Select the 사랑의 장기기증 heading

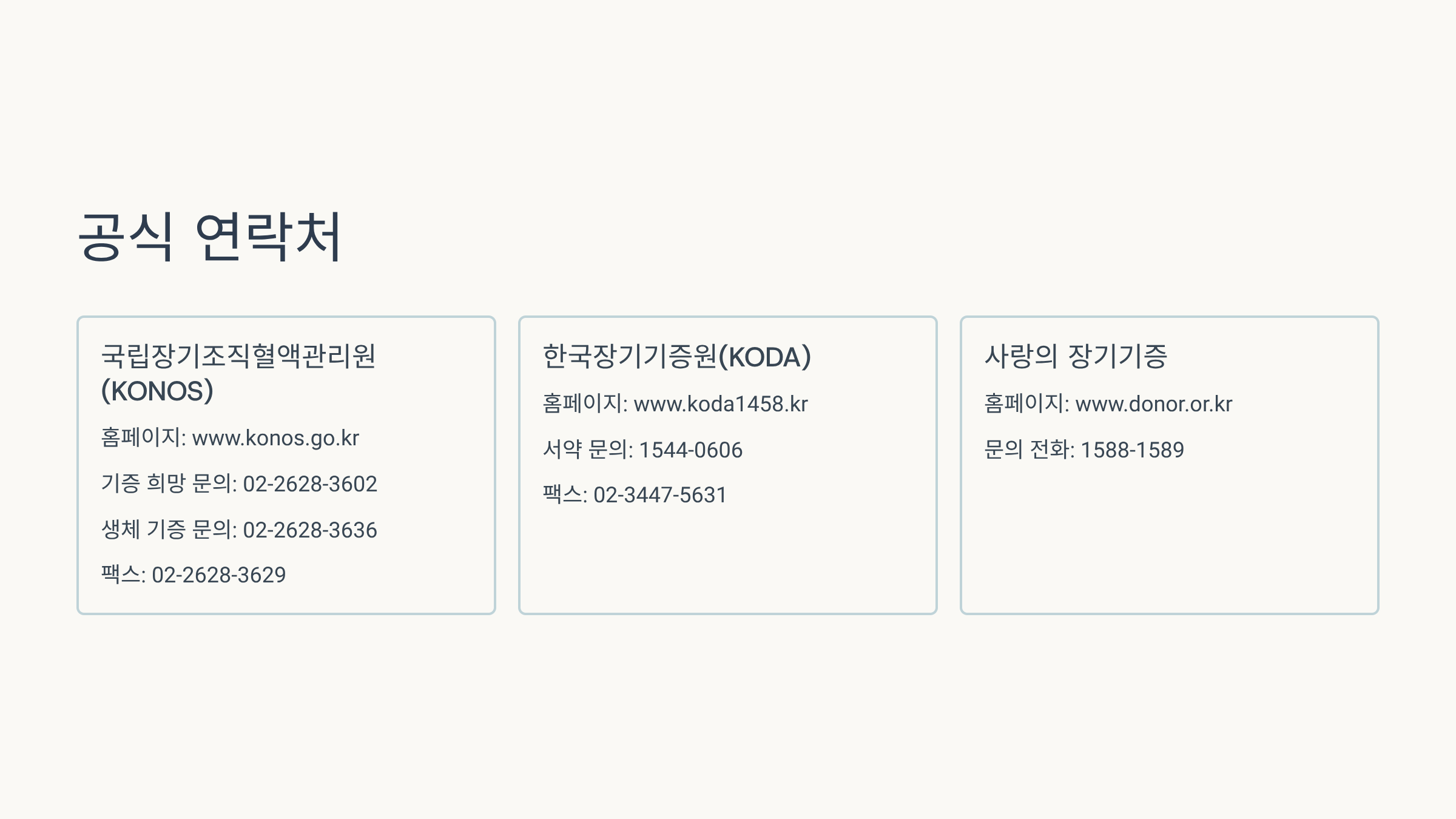[1076, 356]
